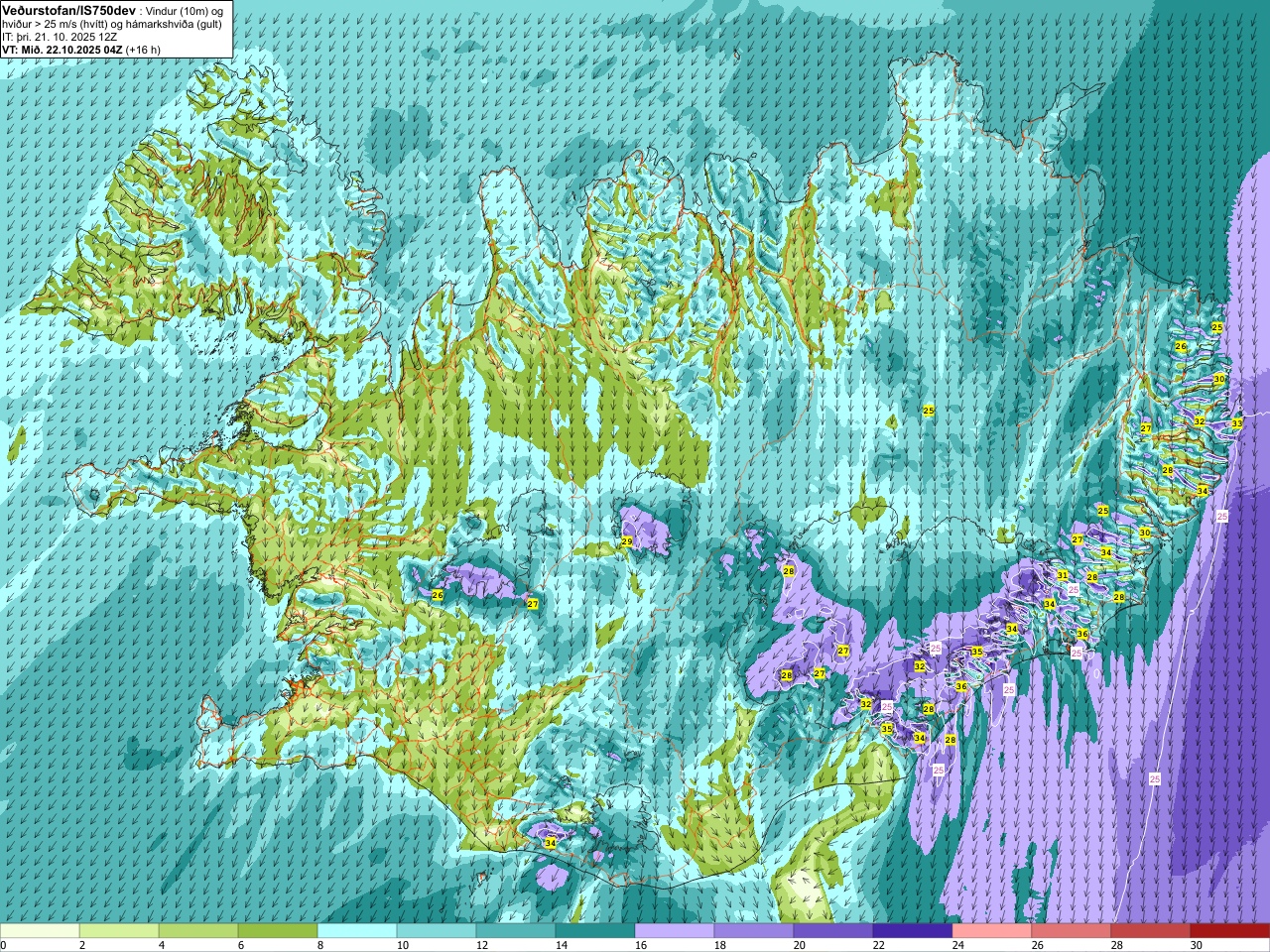This screenshot has height=952, width=1270.
Task: Pick the green 4–6 m/s legend color
Action: (x=198, y=931)
